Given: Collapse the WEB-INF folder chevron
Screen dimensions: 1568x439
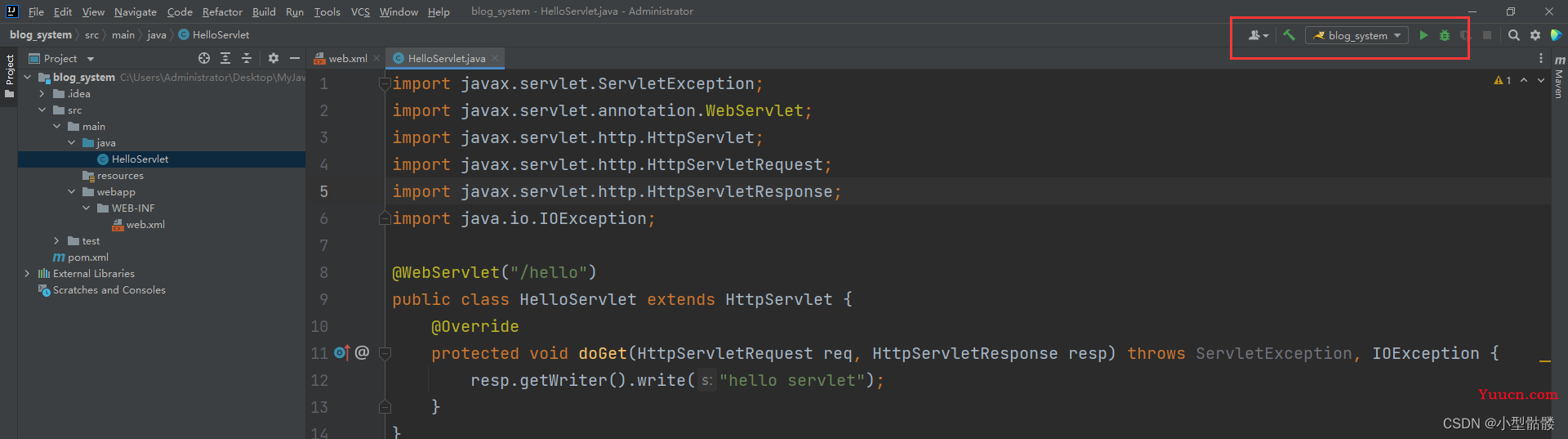Looking at the screenshot, I should click(86, 208).
